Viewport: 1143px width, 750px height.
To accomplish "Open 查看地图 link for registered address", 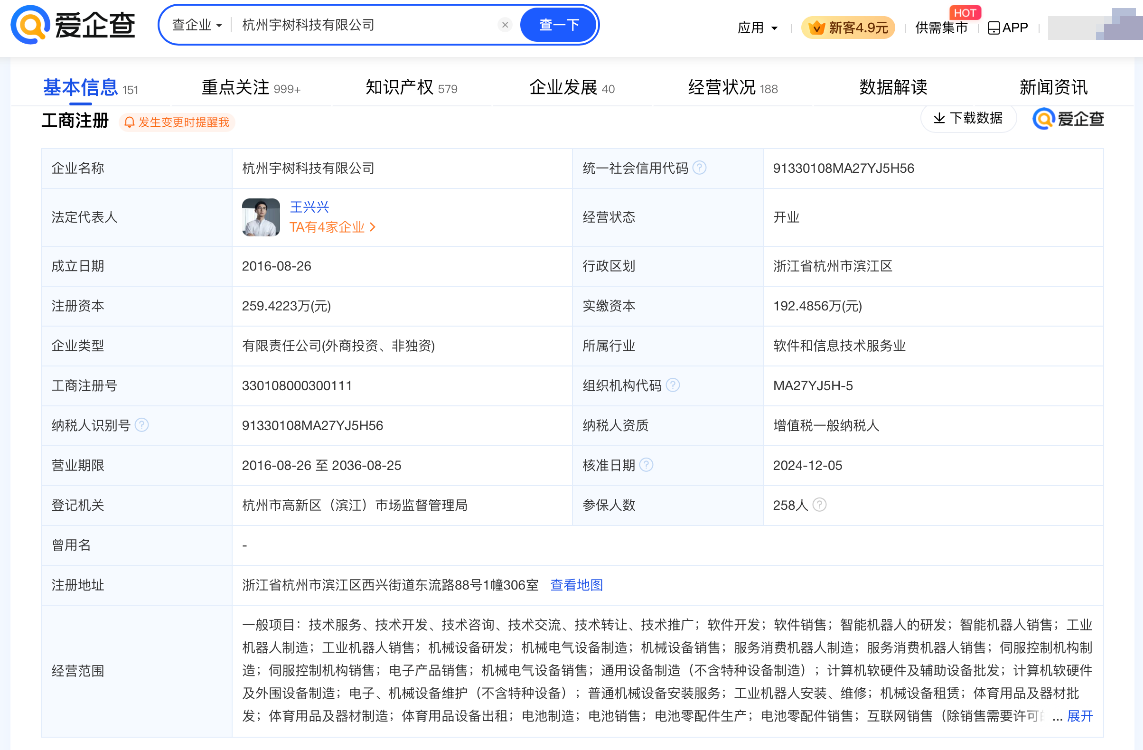I will 576,585.
